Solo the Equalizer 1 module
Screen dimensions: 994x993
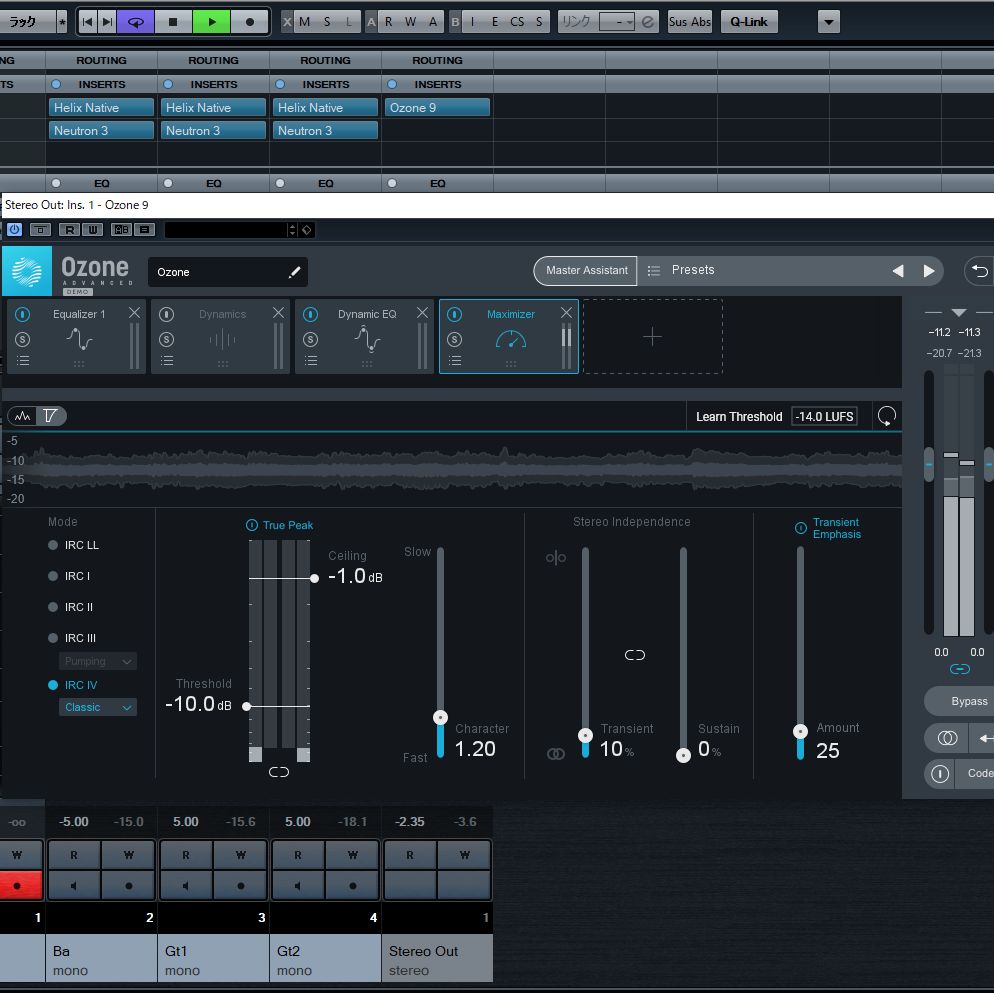(x=22, y=339)
